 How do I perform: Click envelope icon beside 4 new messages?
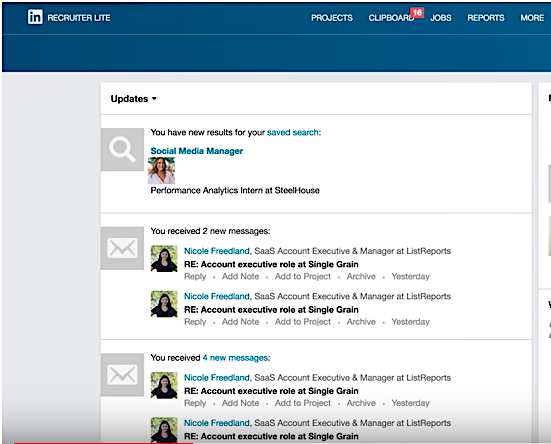tap(122, 375)
